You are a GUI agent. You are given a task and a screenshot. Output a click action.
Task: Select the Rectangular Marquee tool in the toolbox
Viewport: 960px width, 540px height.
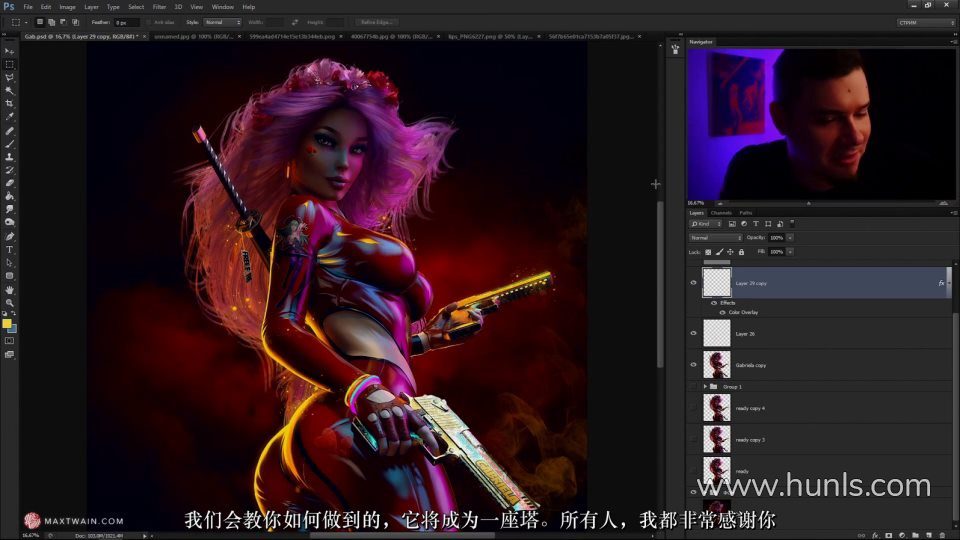(x=9, y=64)
